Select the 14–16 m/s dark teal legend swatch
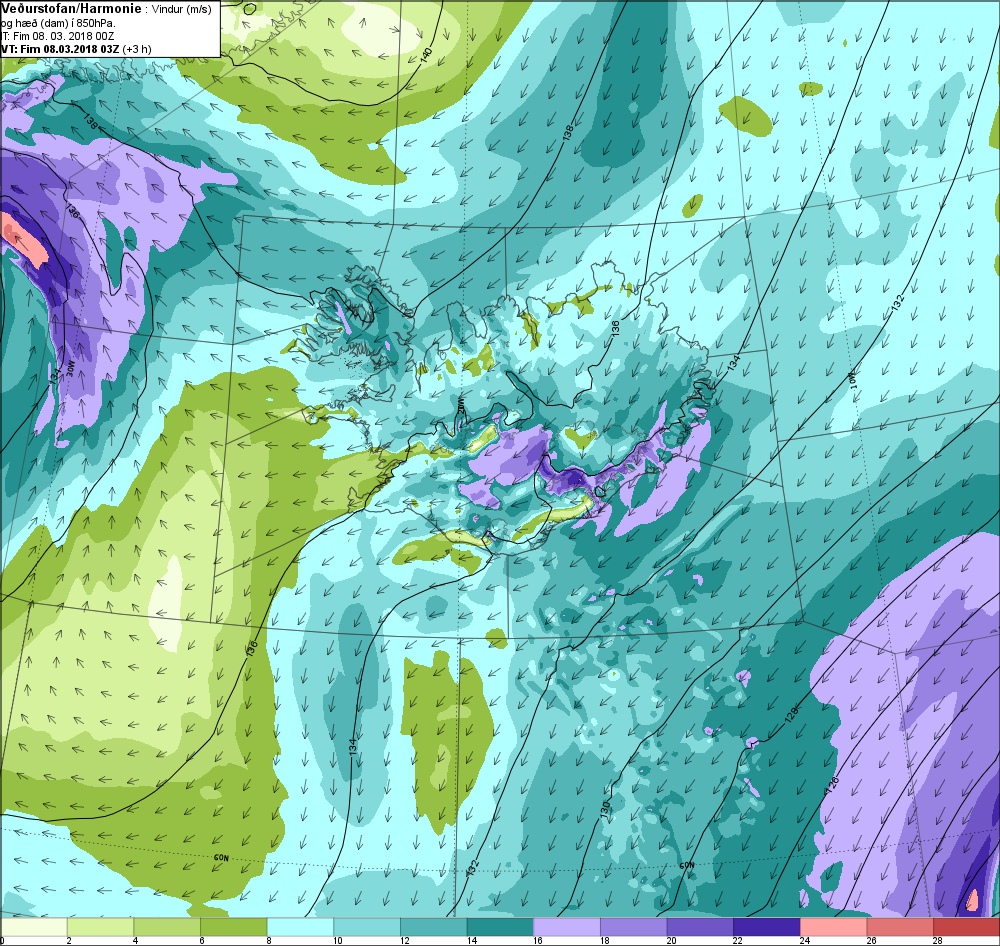 click(x=500, y=926)
